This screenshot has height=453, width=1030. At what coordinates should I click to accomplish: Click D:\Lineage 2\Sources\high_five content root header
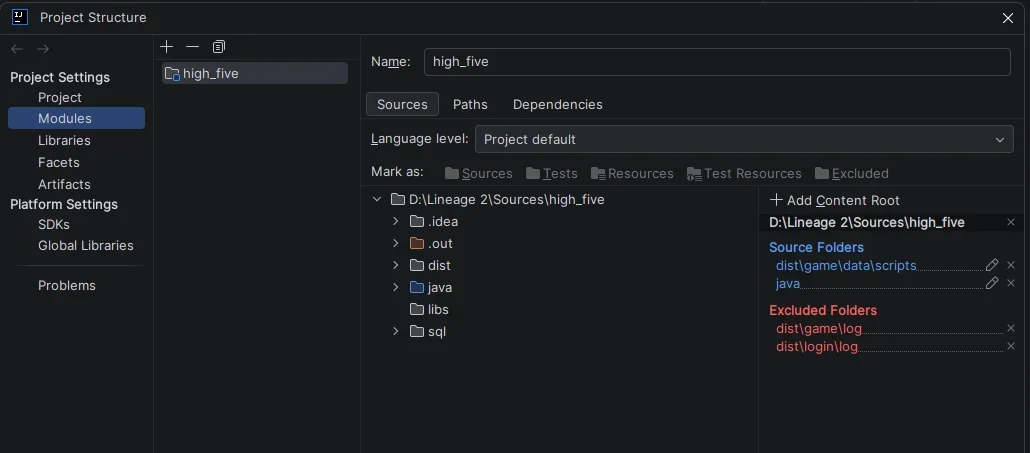(866, 223)
